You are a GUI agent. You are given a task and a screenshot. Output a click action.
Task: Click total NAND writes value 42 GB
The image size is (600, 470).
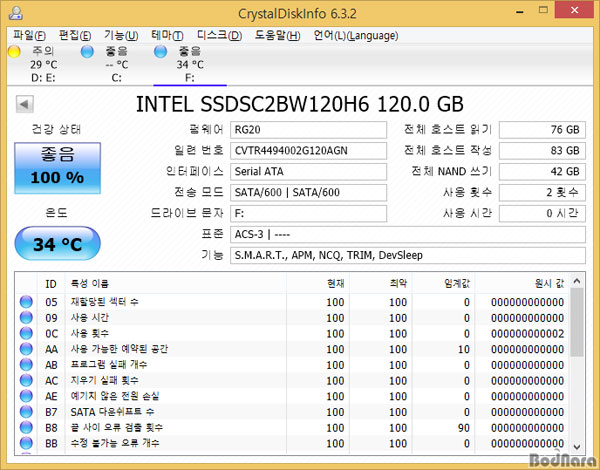pyautogui.click(x=542, y=171)
